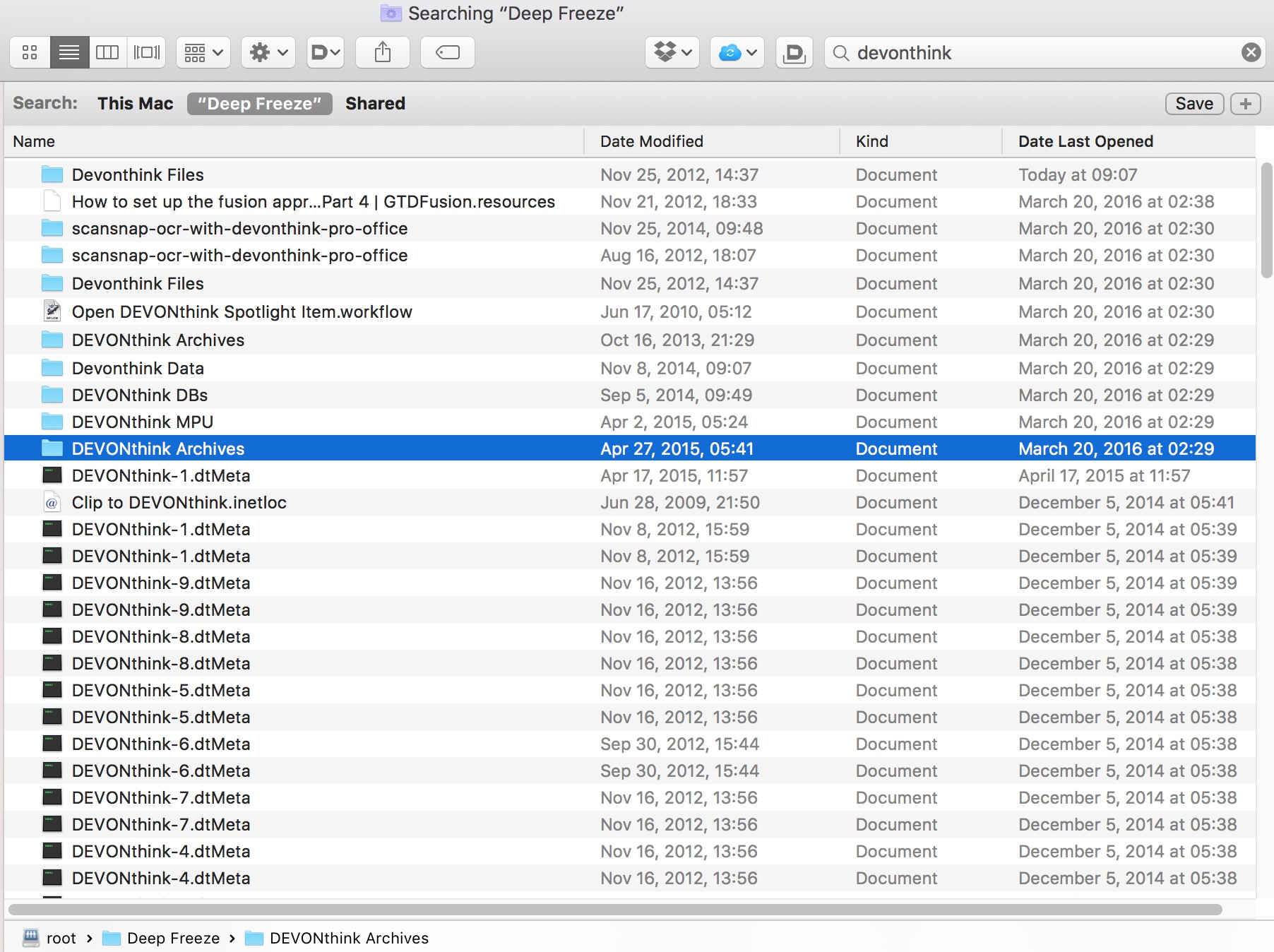Screen dimensions: 1274x952
Task: Click the Share toolbar button
Action: point(383,52)
